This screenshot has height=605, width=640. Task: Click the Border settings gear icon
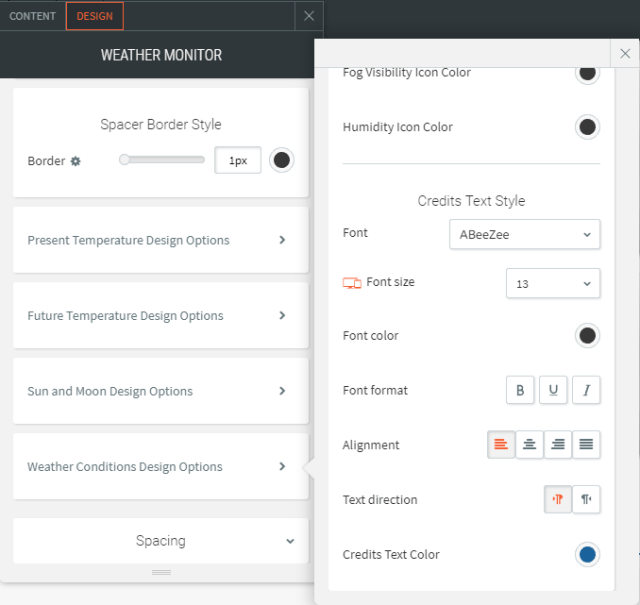point(75,161)
